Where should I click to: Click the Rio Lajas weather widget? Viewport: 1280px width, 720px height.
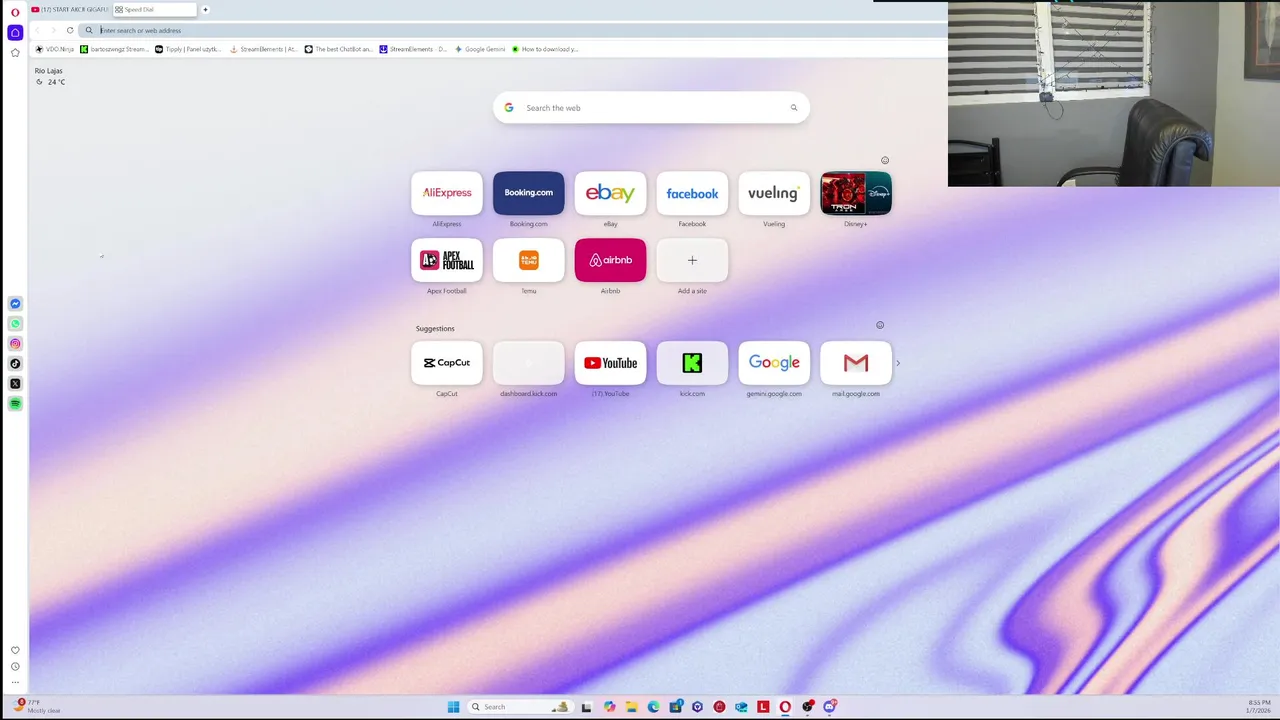pos(49,76)
